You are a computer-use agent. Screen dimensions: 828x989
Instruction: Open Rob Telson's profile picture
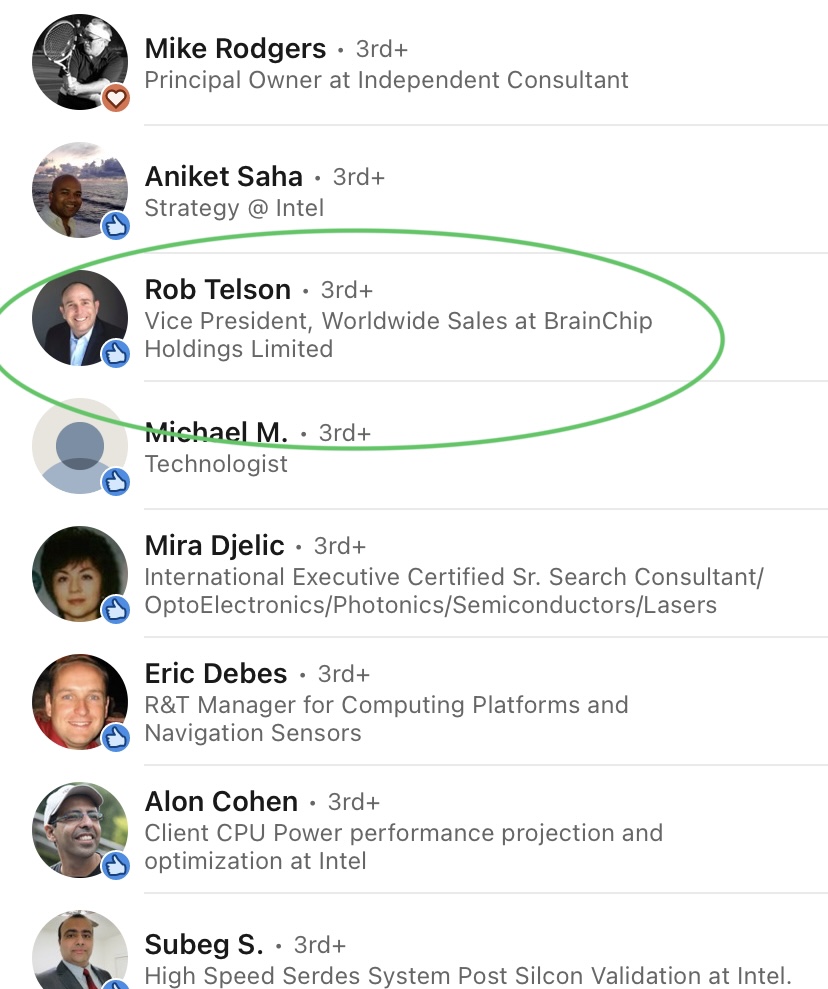[78, 317]
